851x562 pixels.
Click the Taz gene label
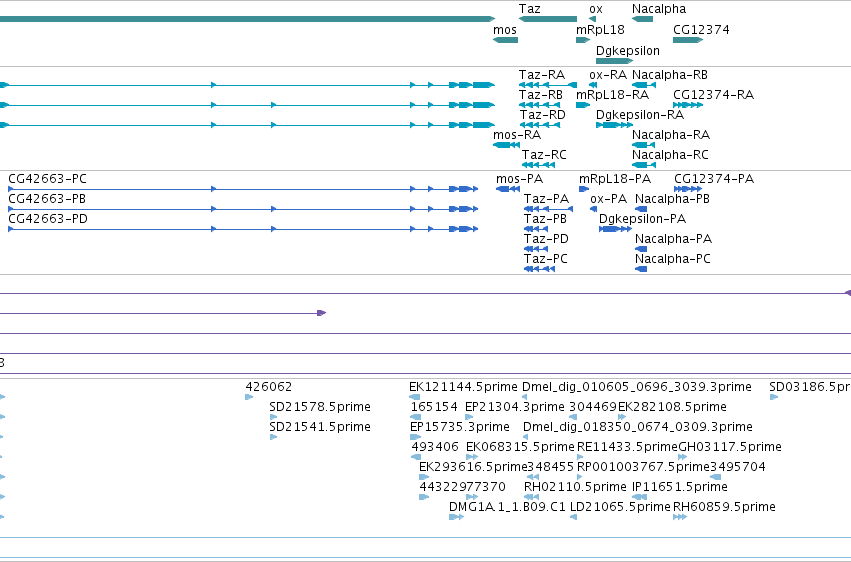529,9
